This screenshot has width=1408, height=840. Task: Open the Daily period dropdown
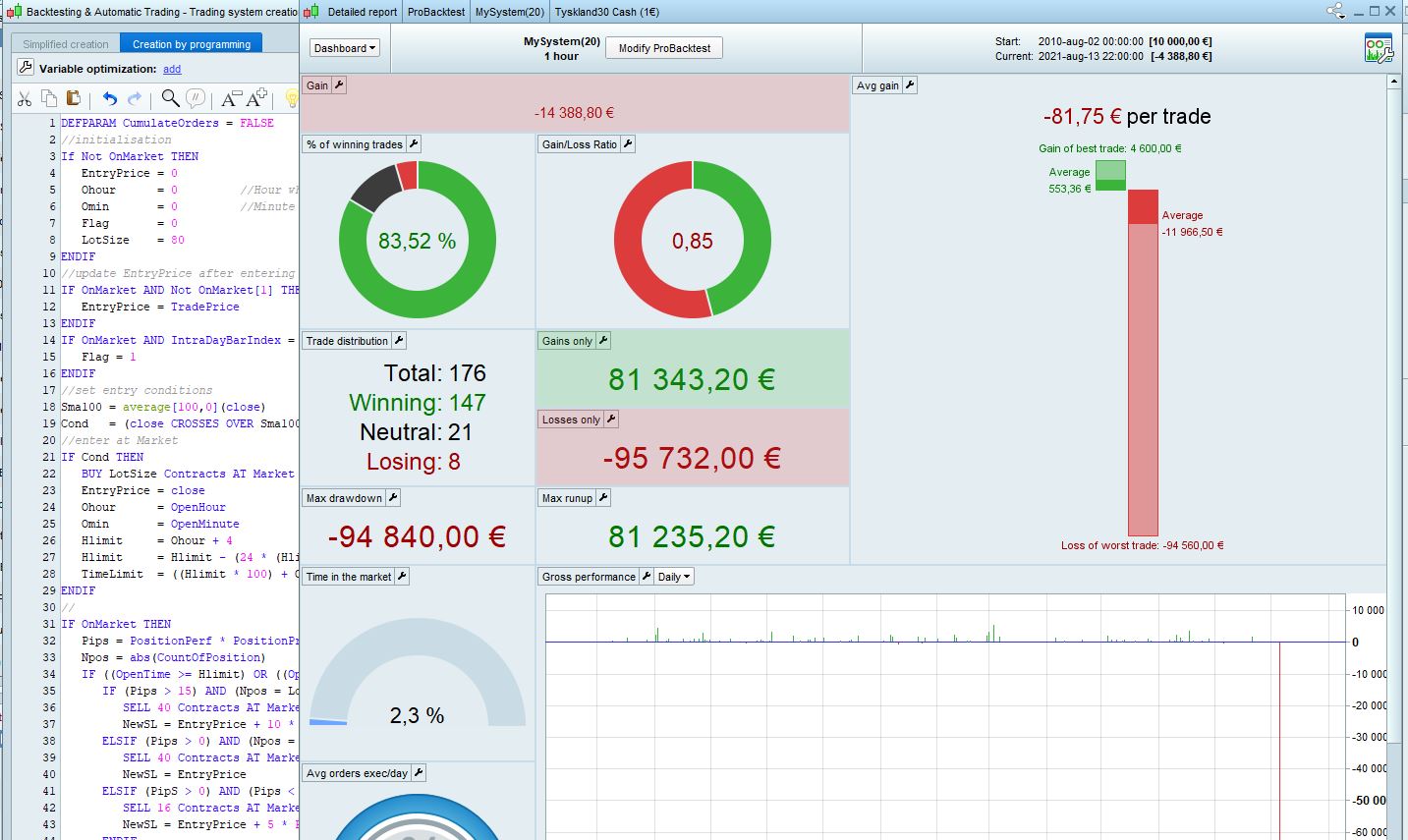tap(675, 577)
